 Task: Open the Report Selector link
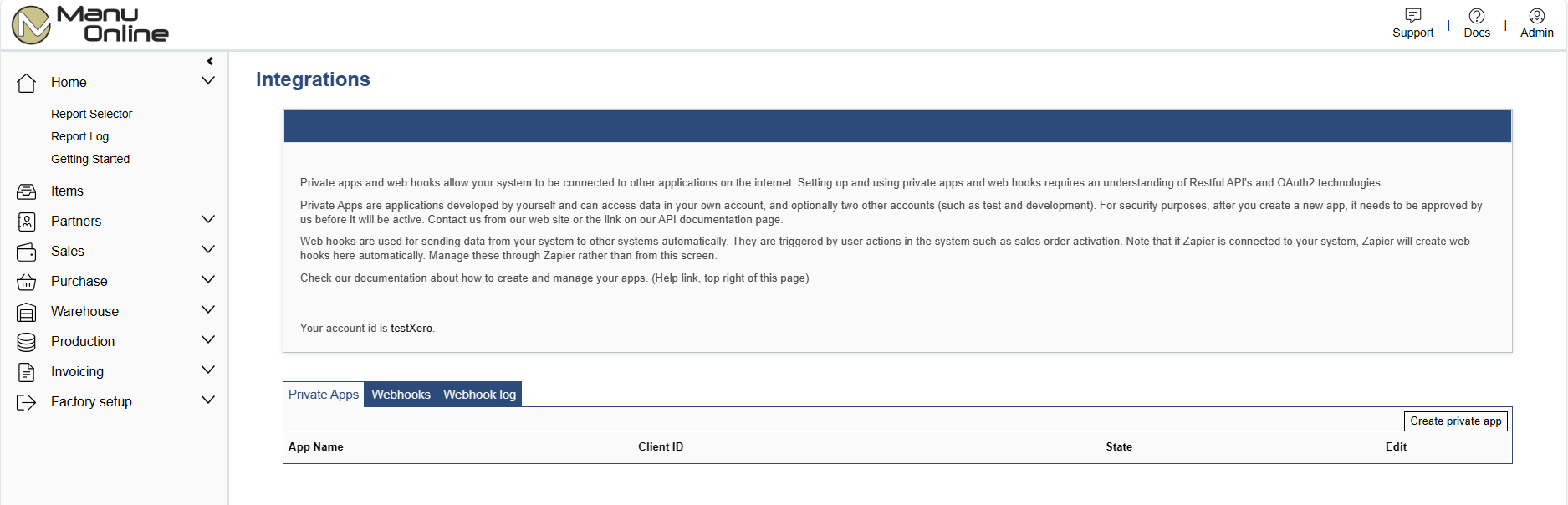pos(92,114)
